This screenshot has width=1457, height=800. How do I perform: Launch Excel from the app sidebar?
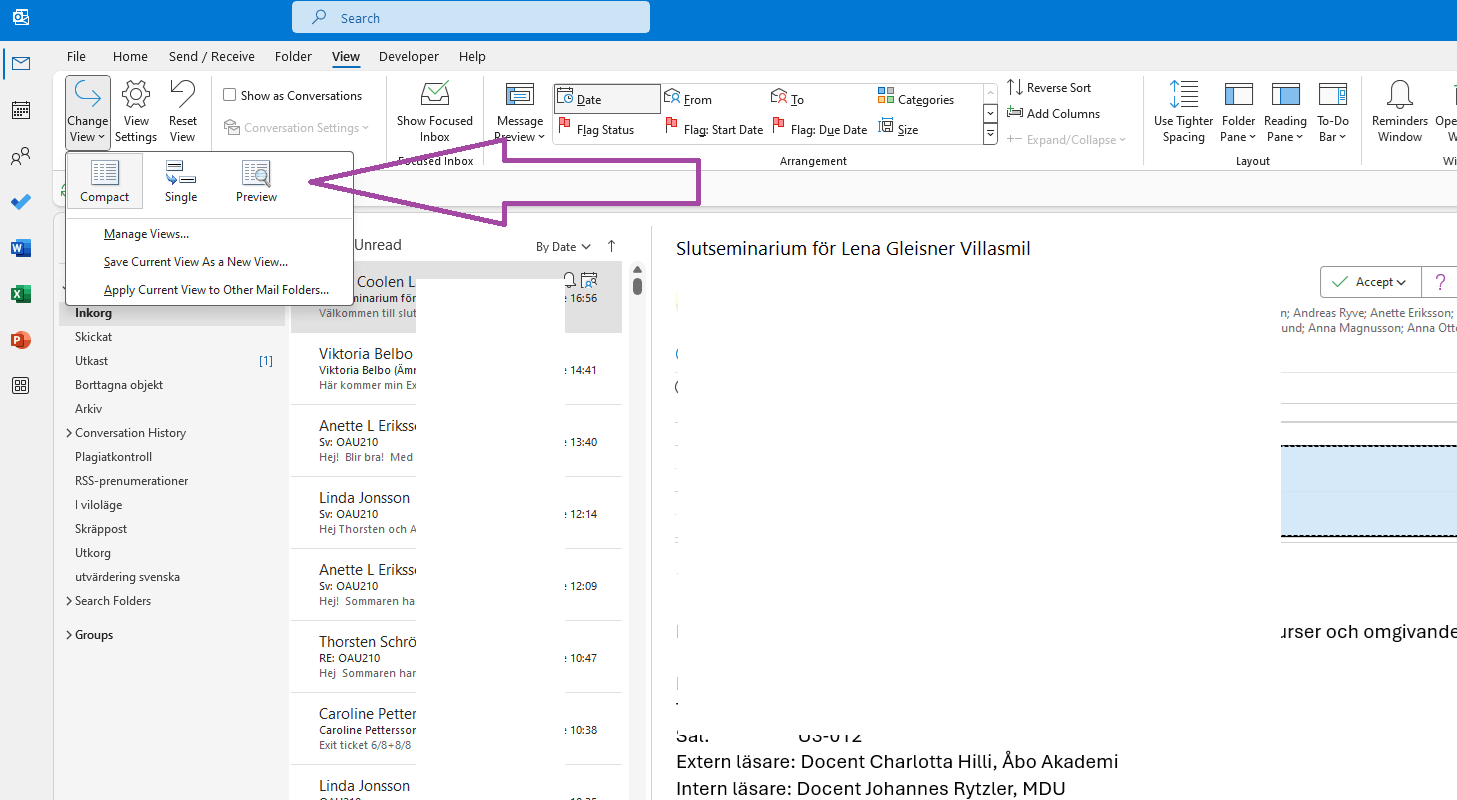click(21, 294)
